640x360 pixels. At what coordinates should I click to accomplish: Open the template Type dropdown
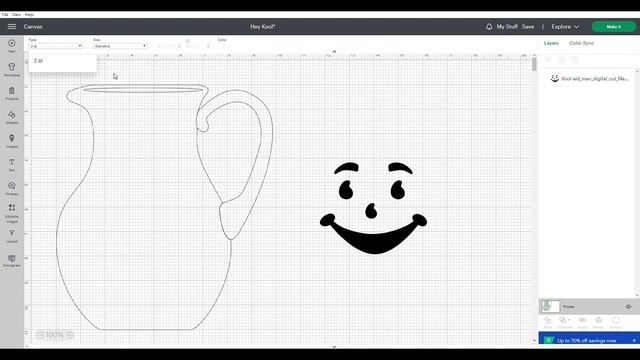point(56,46)
